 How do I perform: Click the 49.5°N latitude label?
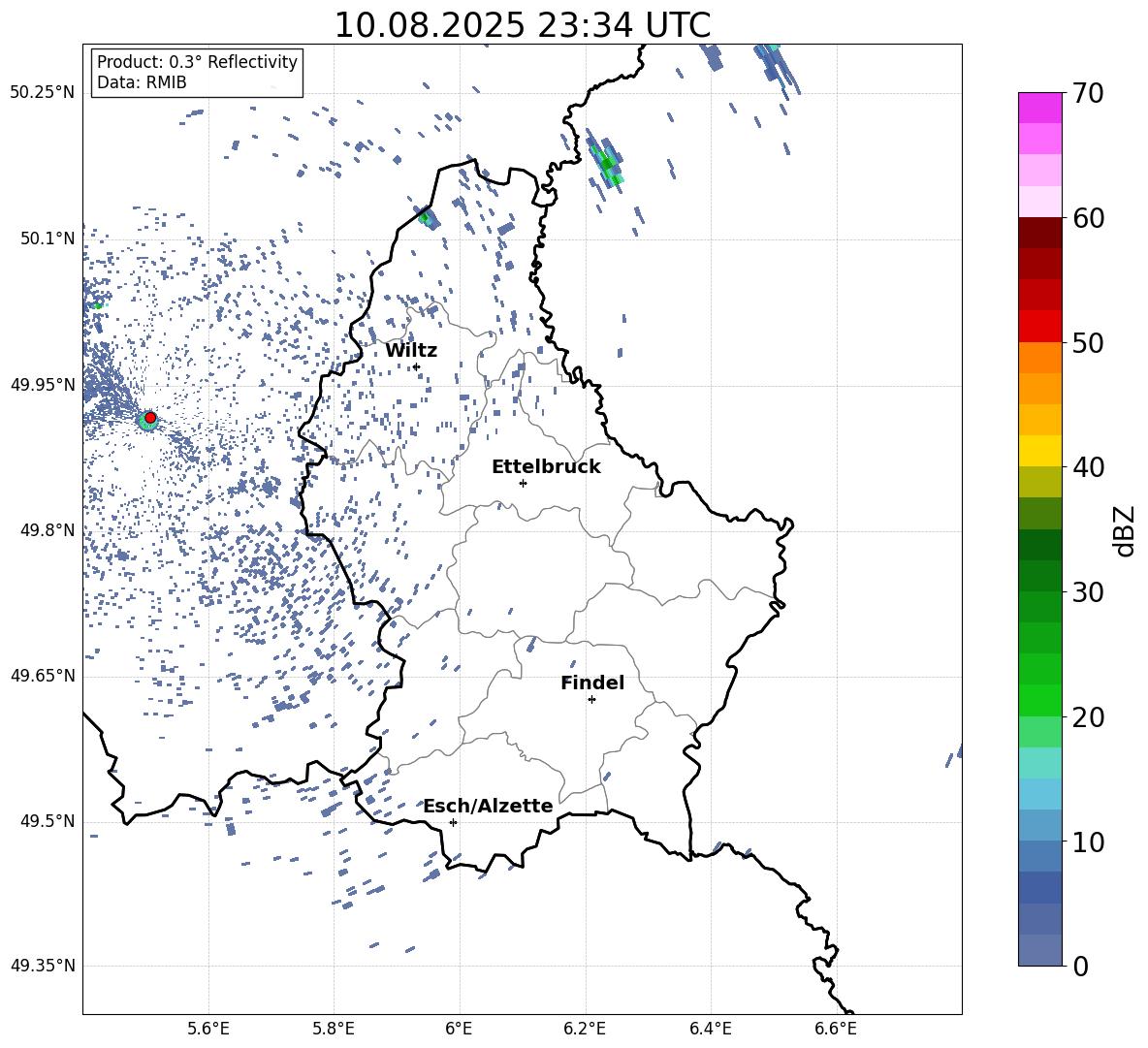pyautogui.click(x=47, y=821)
